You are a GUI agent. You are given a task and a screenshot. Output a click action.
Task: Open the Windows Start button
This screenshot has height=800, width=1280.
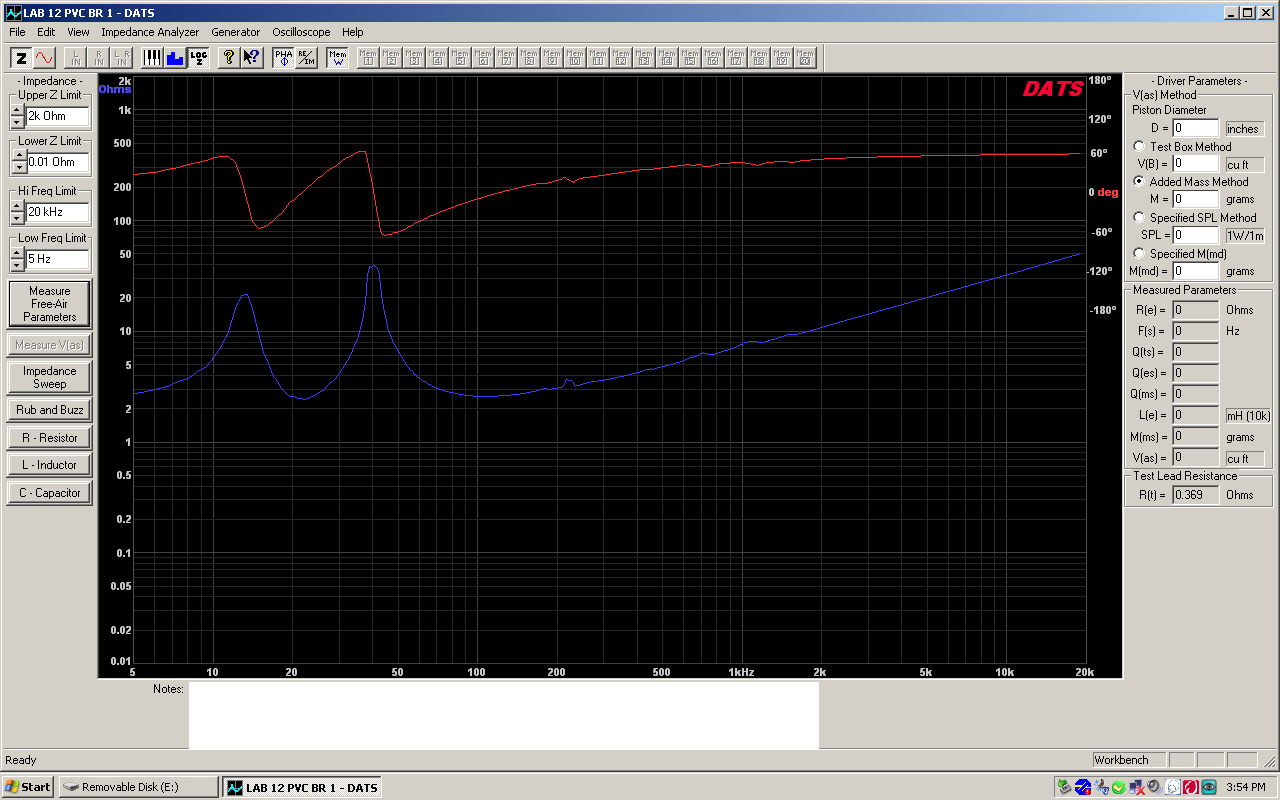[28, 787]
